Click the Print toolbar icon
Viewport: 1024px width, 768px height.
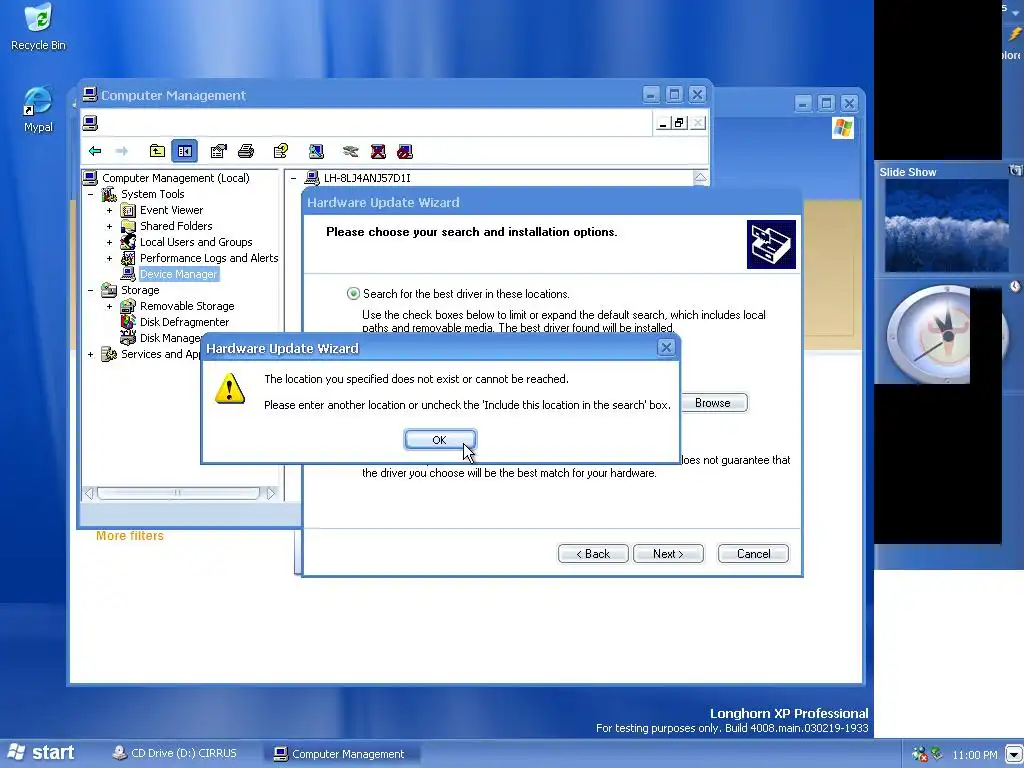[246, 152]
